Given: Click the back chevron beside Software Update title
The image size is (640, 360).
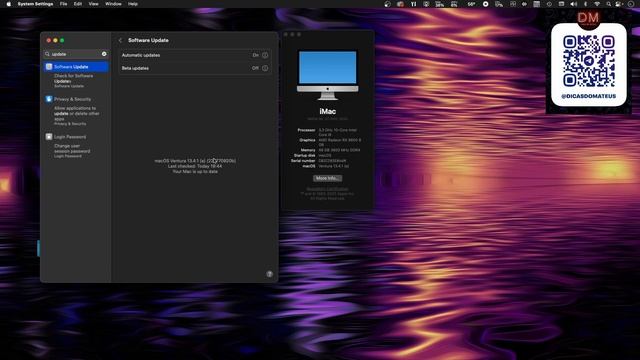Looking at the screenshot, I should point(120,40).
